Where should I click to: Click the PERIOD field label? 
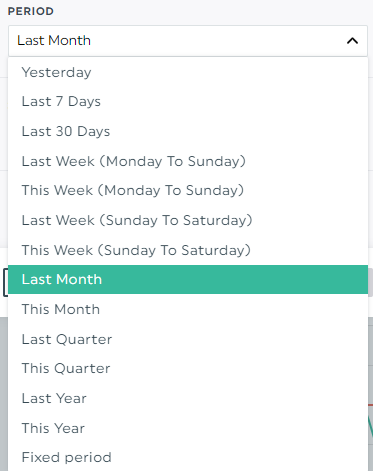pyautogui.click(x=31, y=11)
